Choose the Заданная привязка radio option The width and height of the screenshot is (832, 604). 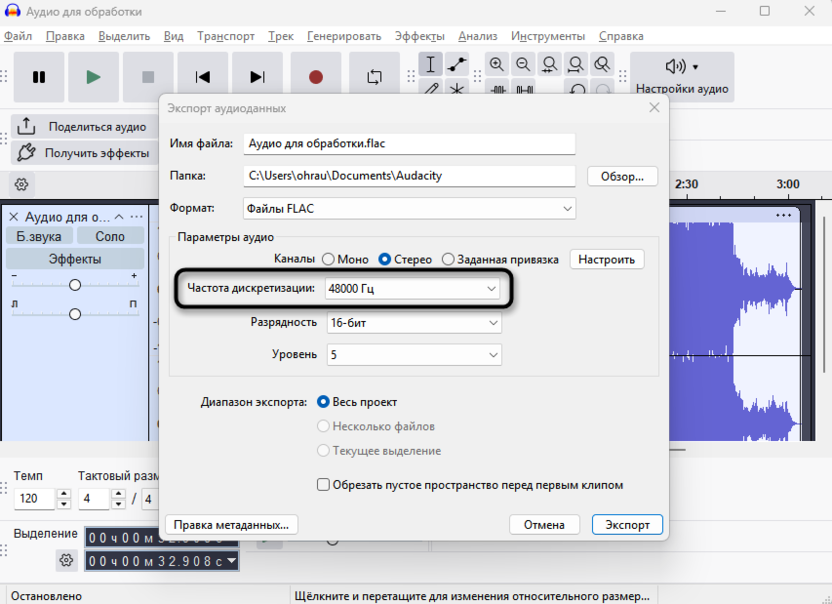point(447,259)
